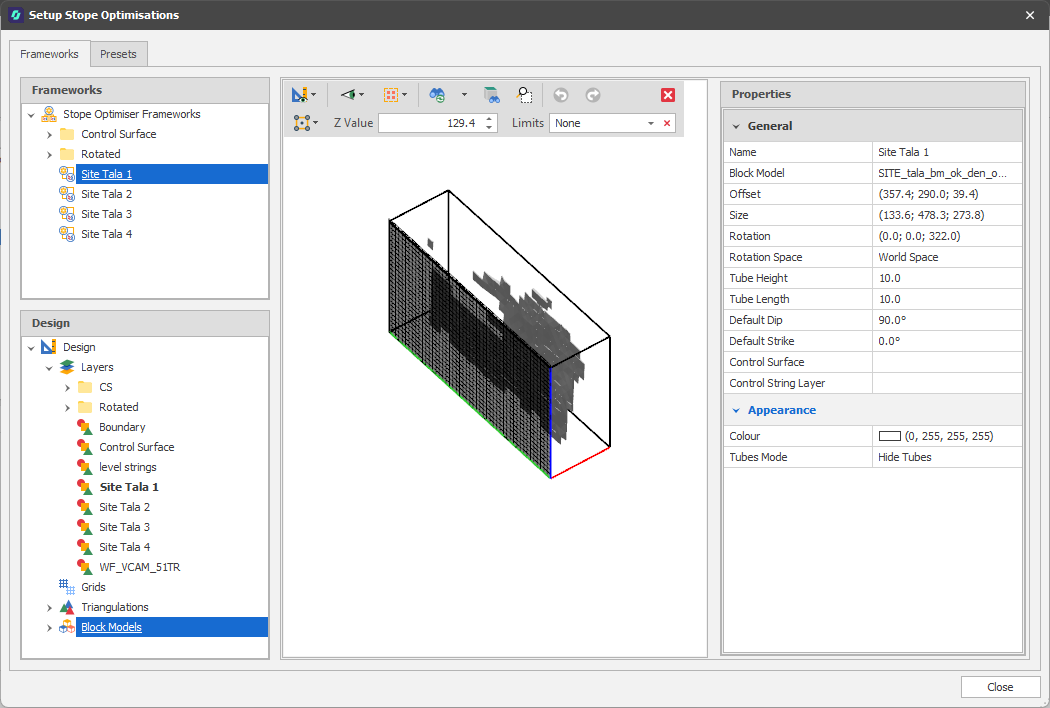Collapse the General properties section

pos(736,126)
